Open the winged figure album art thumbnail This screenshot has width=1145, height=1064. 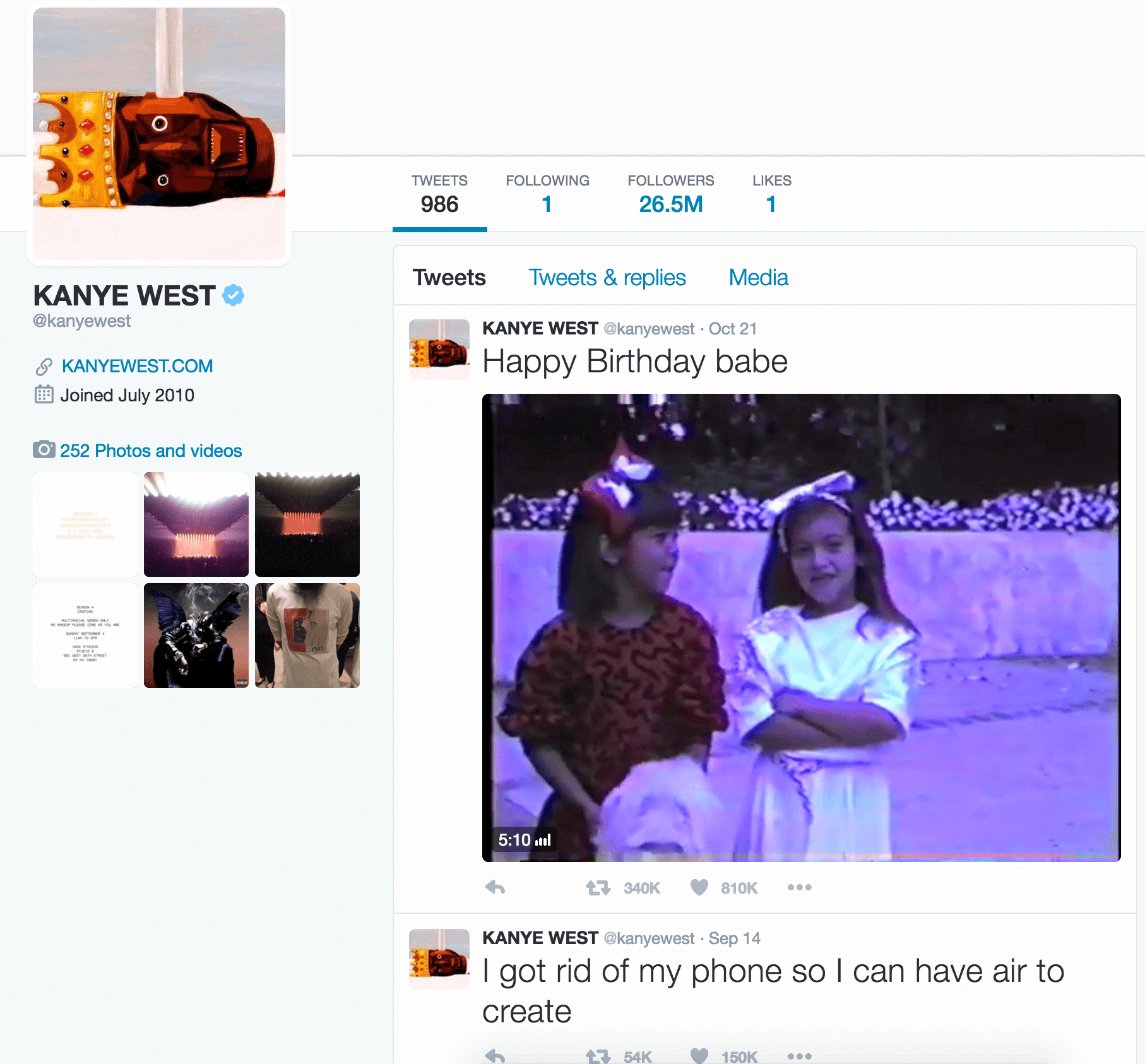coord(196,635)
